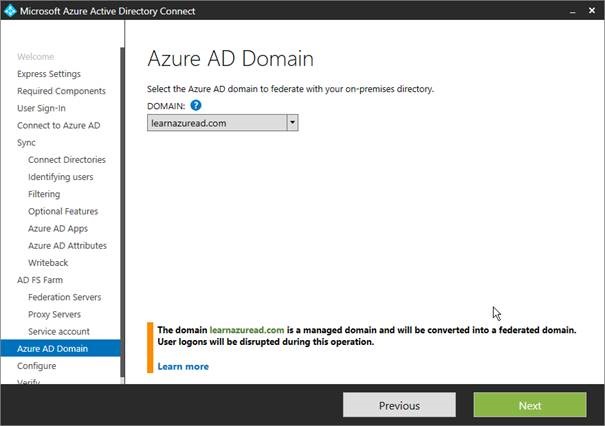Screen dimensions: 605x426
Task: Minimize the Azure AD Connect window
Action: (x=573, y=11)
